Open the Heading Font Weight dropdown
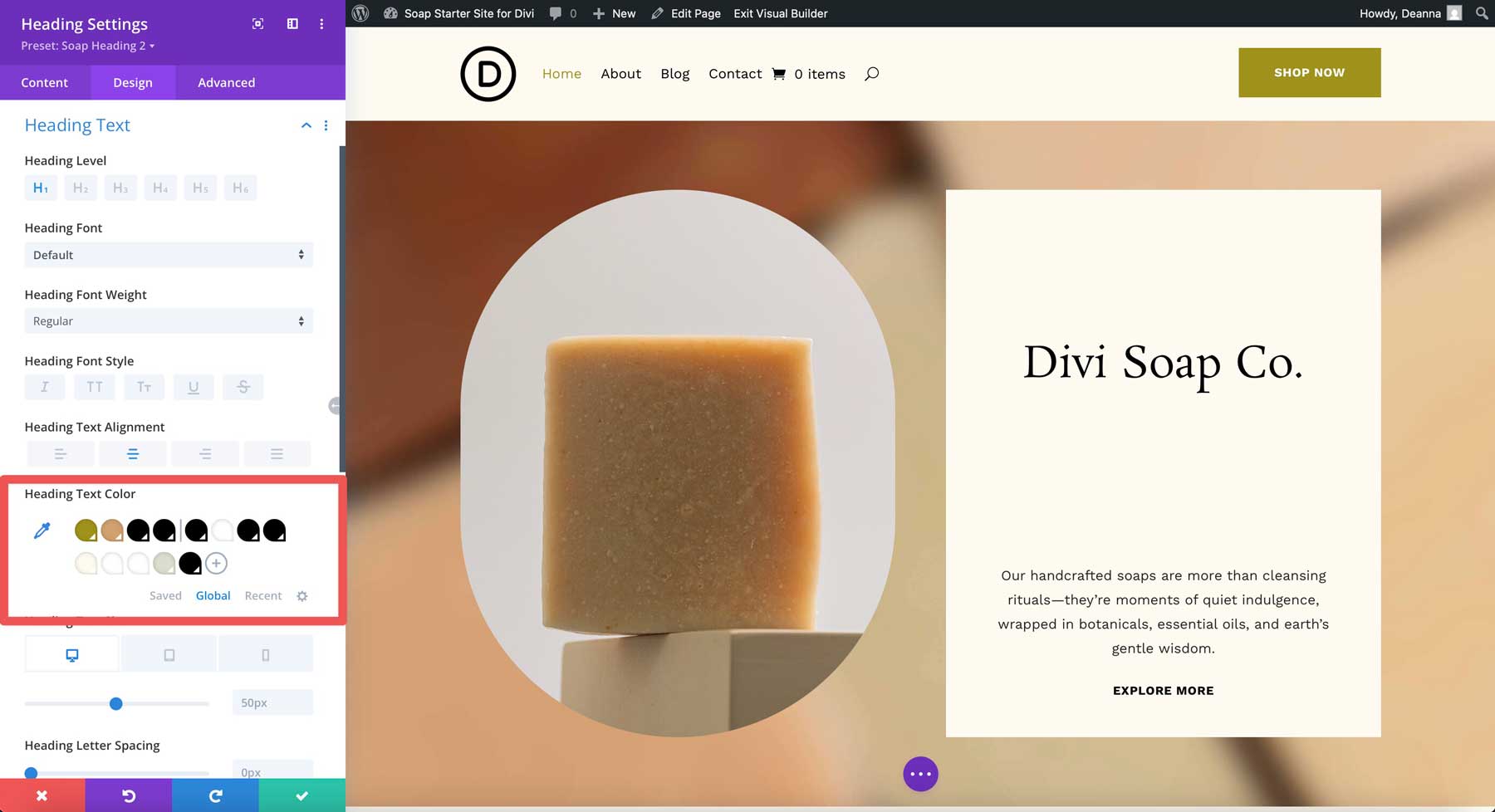 pos(169,321)
